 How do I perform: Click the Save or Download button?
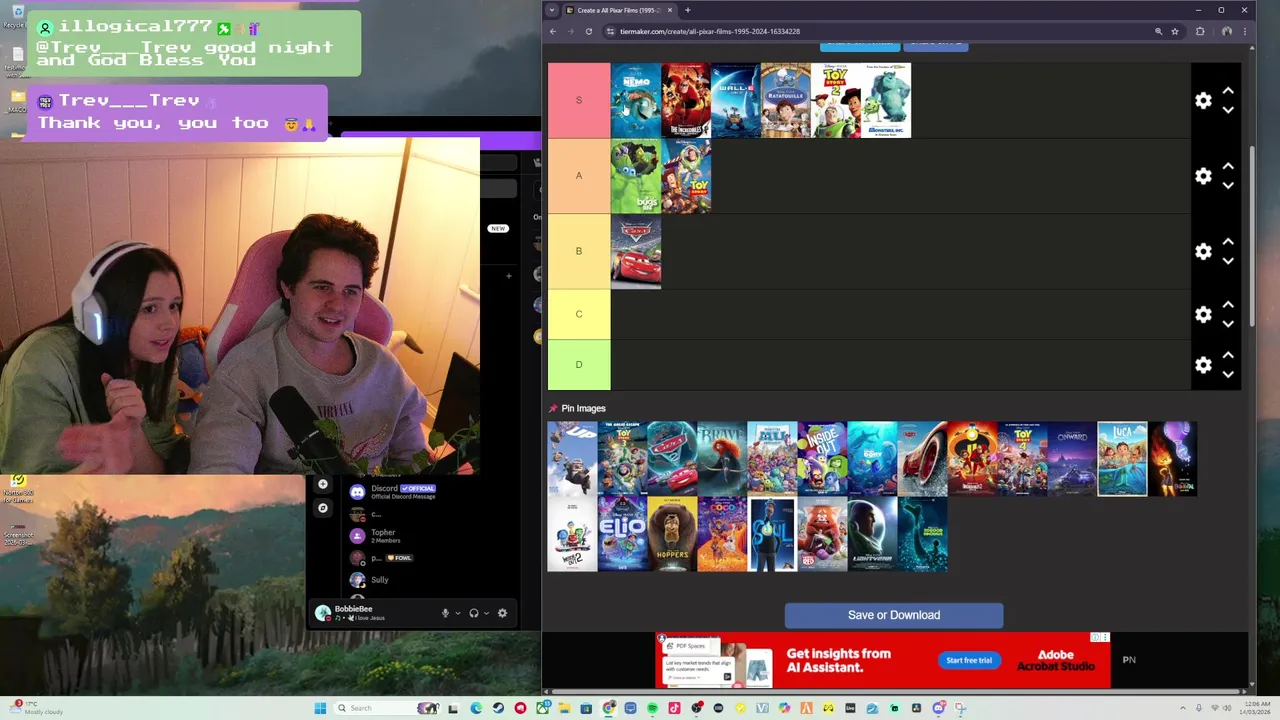click(894, 615)
